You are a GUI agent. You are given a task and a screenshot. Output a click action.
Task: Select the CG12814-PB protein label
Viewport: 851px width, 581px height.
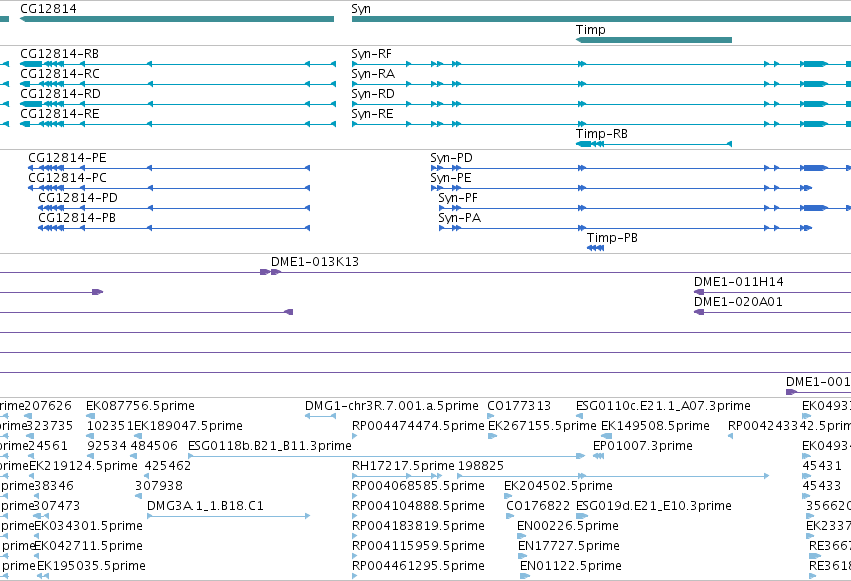[77, 218]
